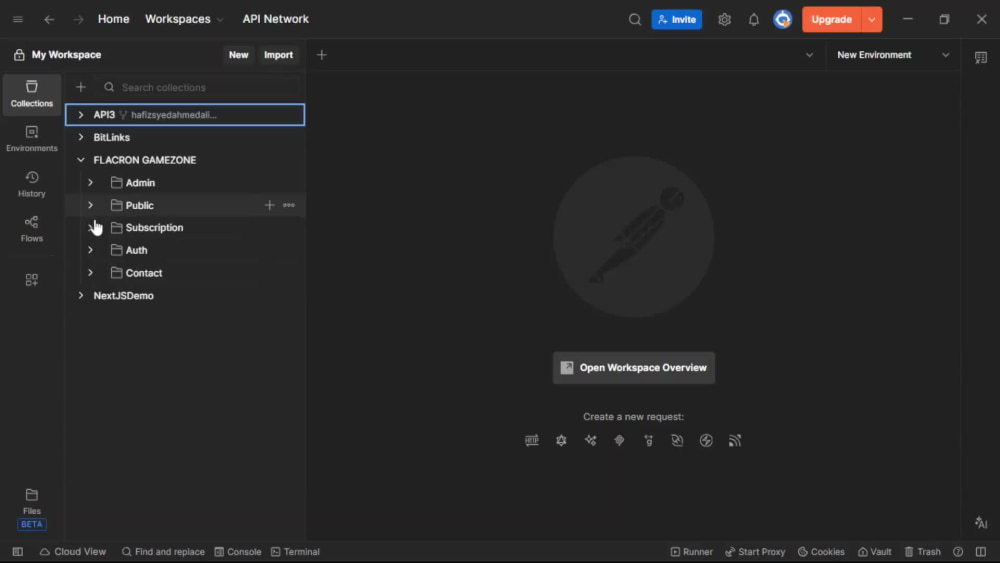Open Cookies manager

point(821,552)
